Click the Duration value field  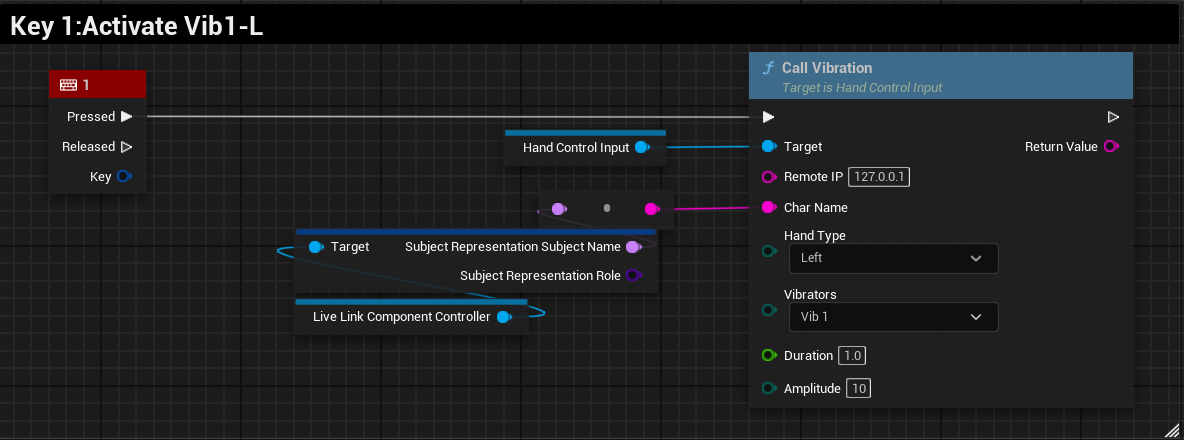(x=852, y=356)
